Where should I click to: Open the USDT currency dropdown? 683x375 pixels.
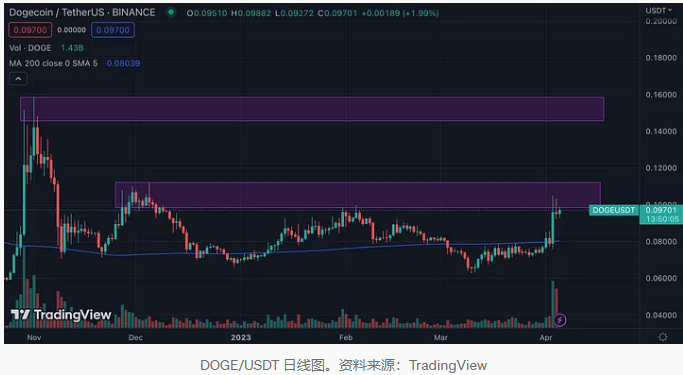pyautogui.click(x=659, y=10)
